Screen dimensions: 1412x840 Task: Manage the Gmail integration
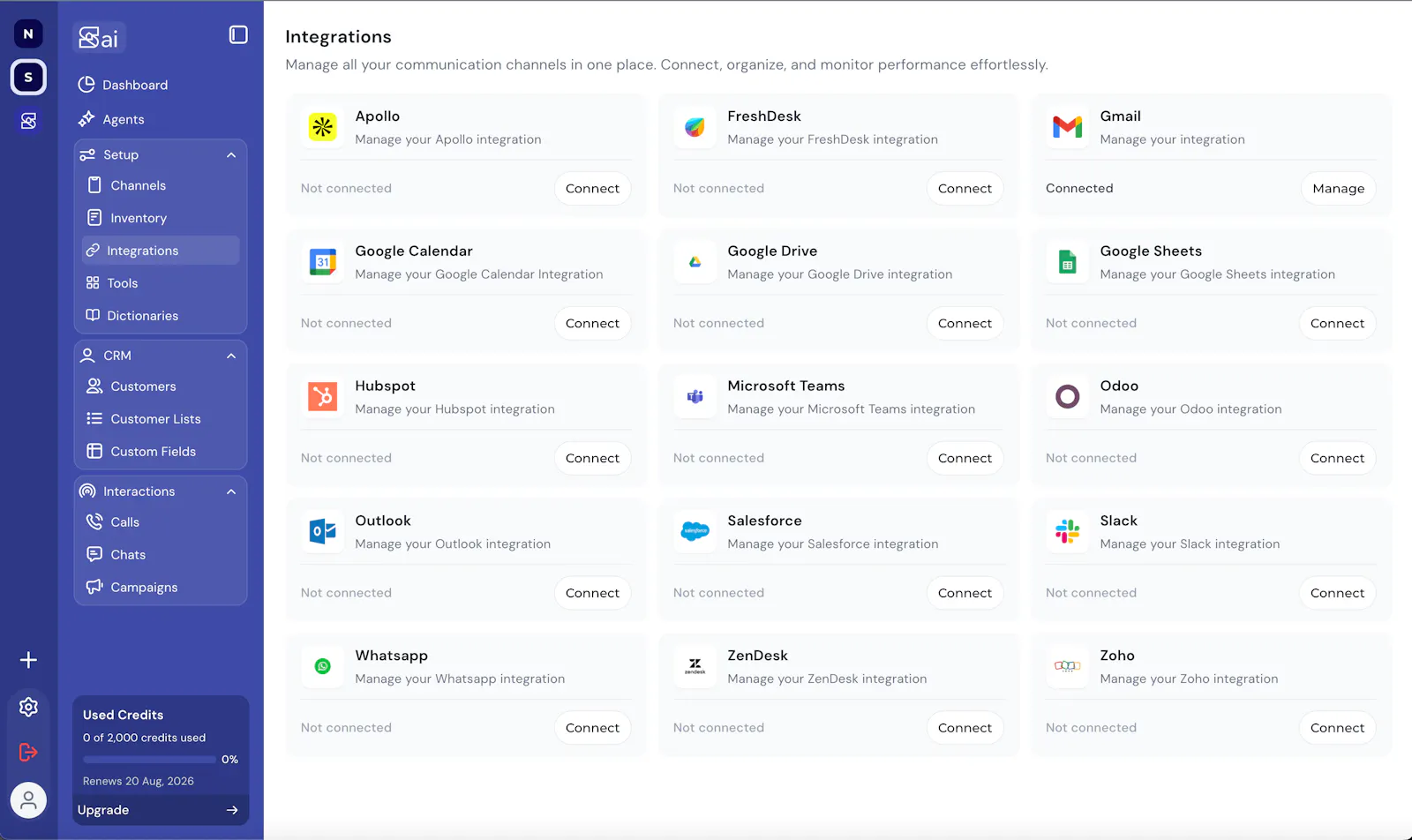(1338, 188)
